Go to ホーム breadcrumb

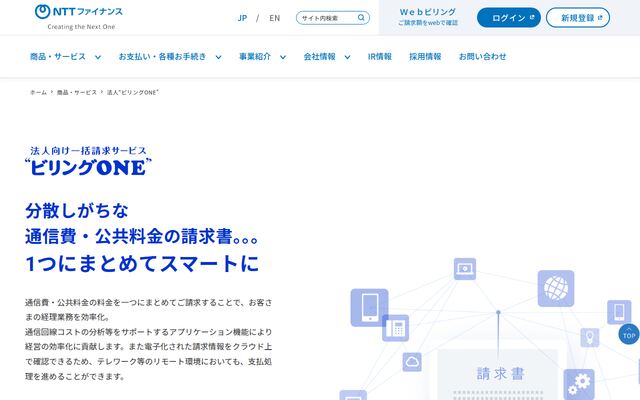pos(38,93)
